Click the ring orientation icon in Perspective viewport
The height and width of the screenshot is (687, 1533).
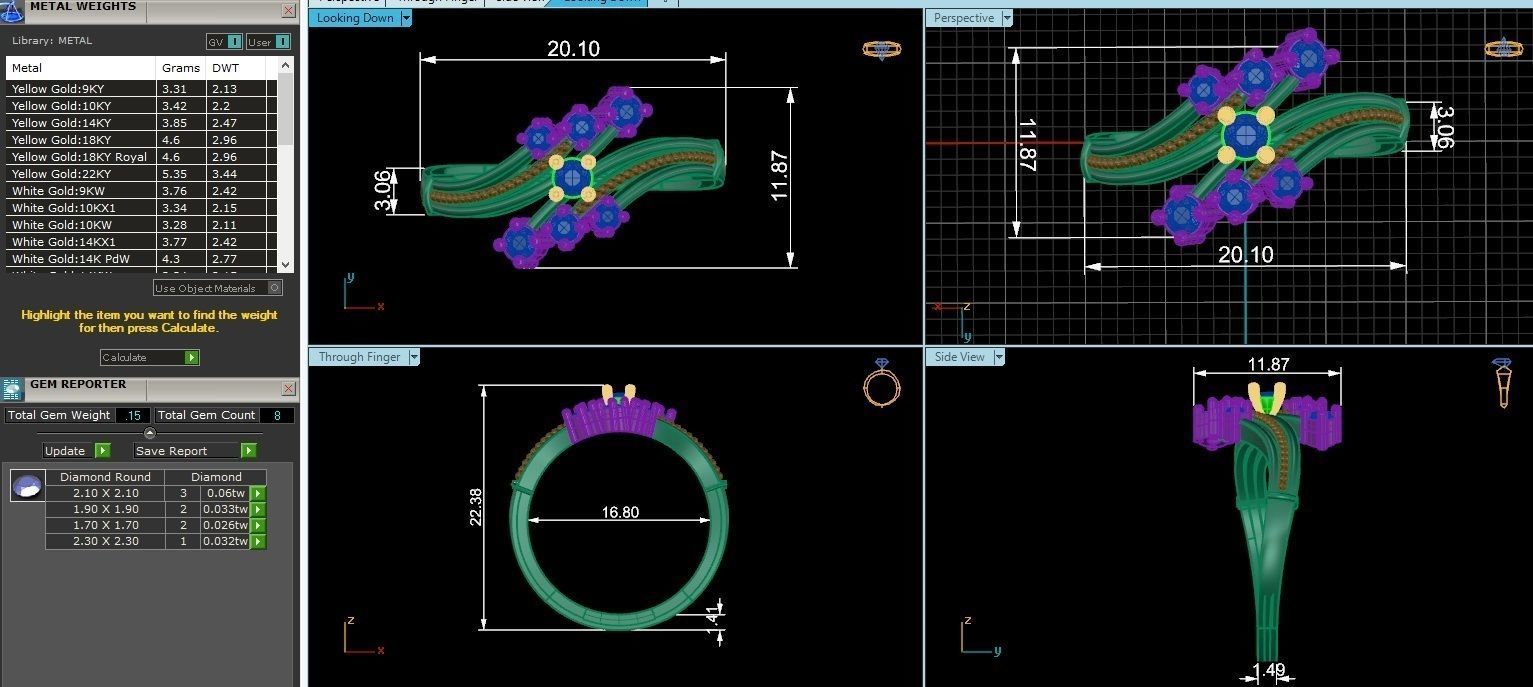[x=1503, y=48]
